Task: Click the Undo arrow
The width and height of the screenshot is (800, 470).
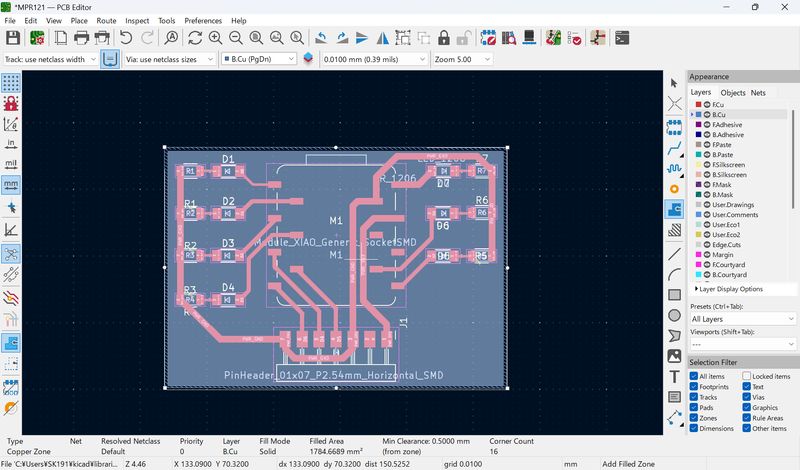Action: click(x=126, y=38)
